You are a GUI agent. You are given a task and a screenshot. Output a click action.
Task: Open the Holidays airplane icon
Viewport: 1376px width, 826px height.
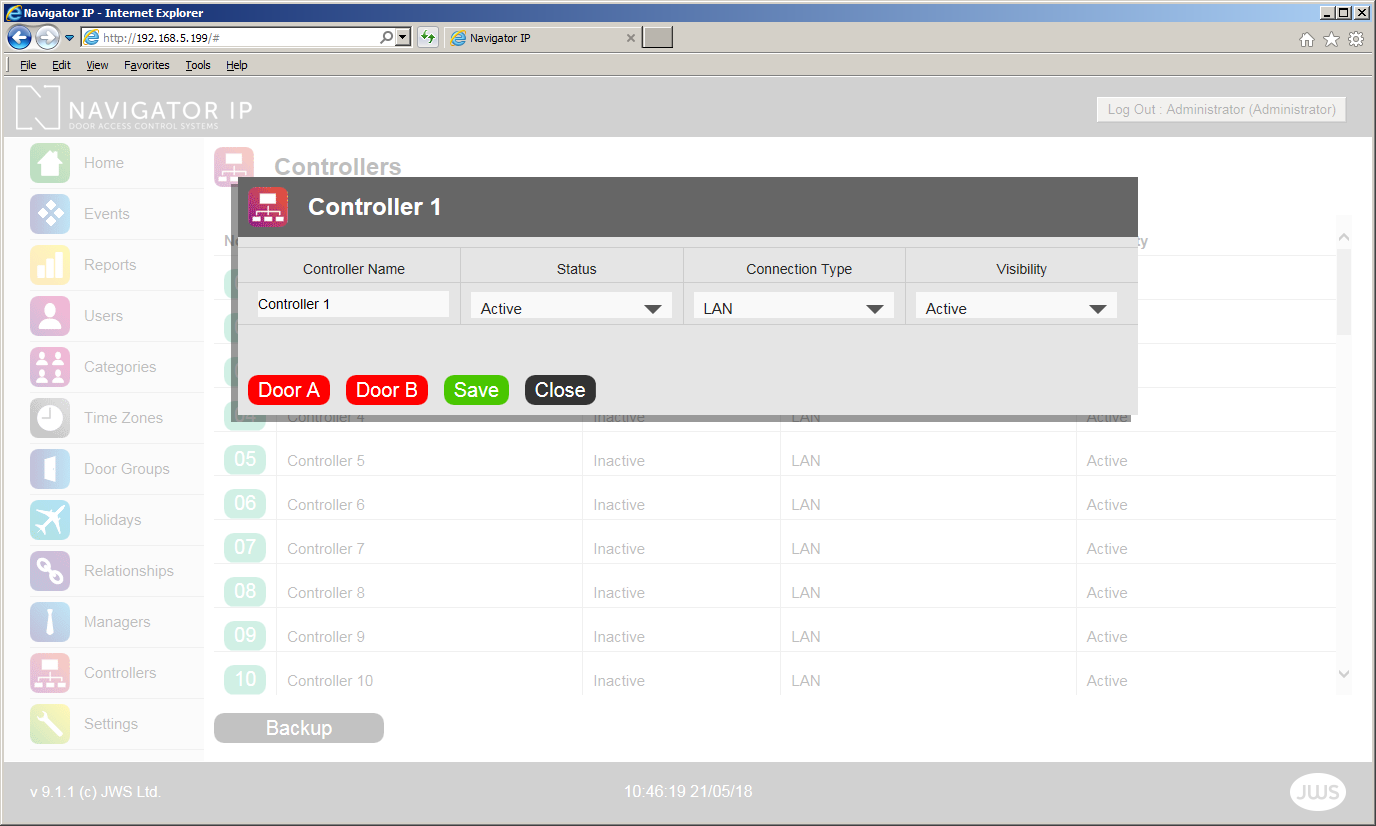pyautogui.click(x=50, y=520)
